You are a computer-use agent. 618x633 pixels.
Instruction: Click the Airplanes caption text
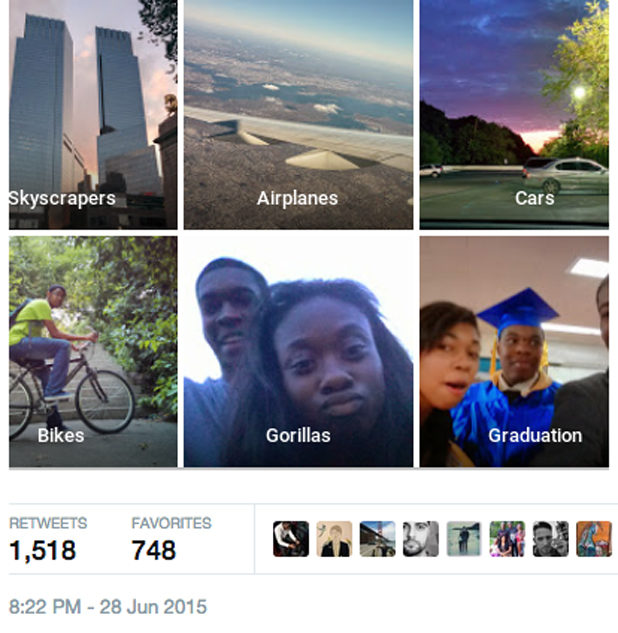click(297, 198)
